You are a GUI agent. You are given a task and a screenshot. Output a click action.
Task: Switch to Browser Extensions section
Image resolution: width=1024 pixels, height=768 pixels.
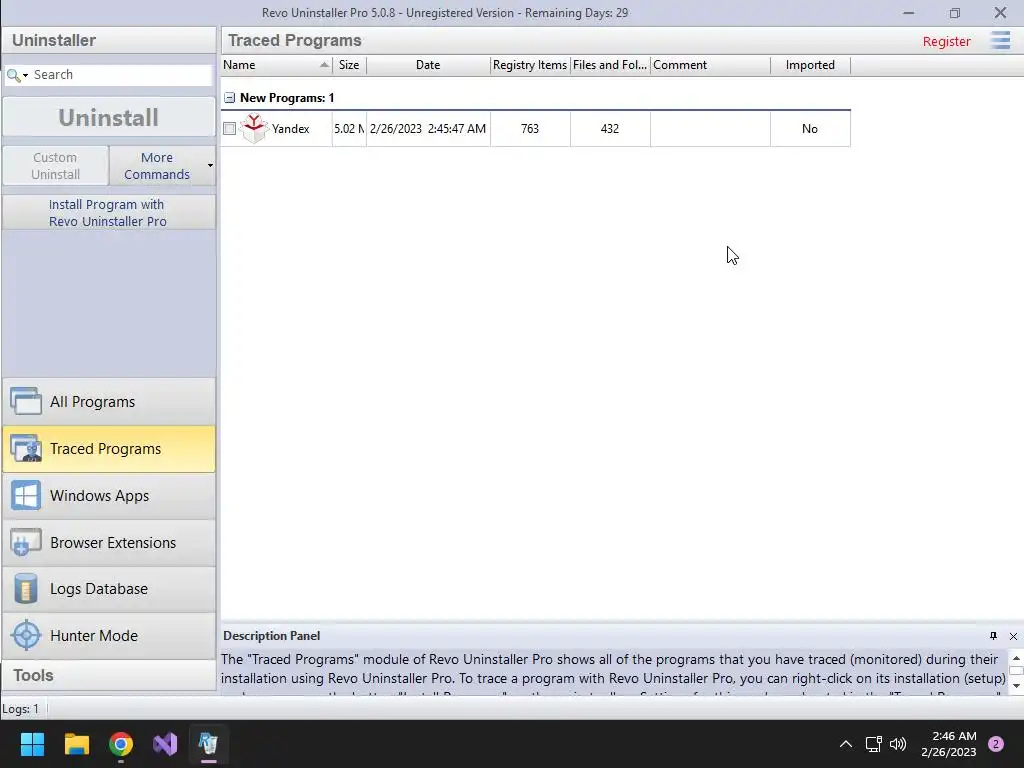tap(108, 543)
